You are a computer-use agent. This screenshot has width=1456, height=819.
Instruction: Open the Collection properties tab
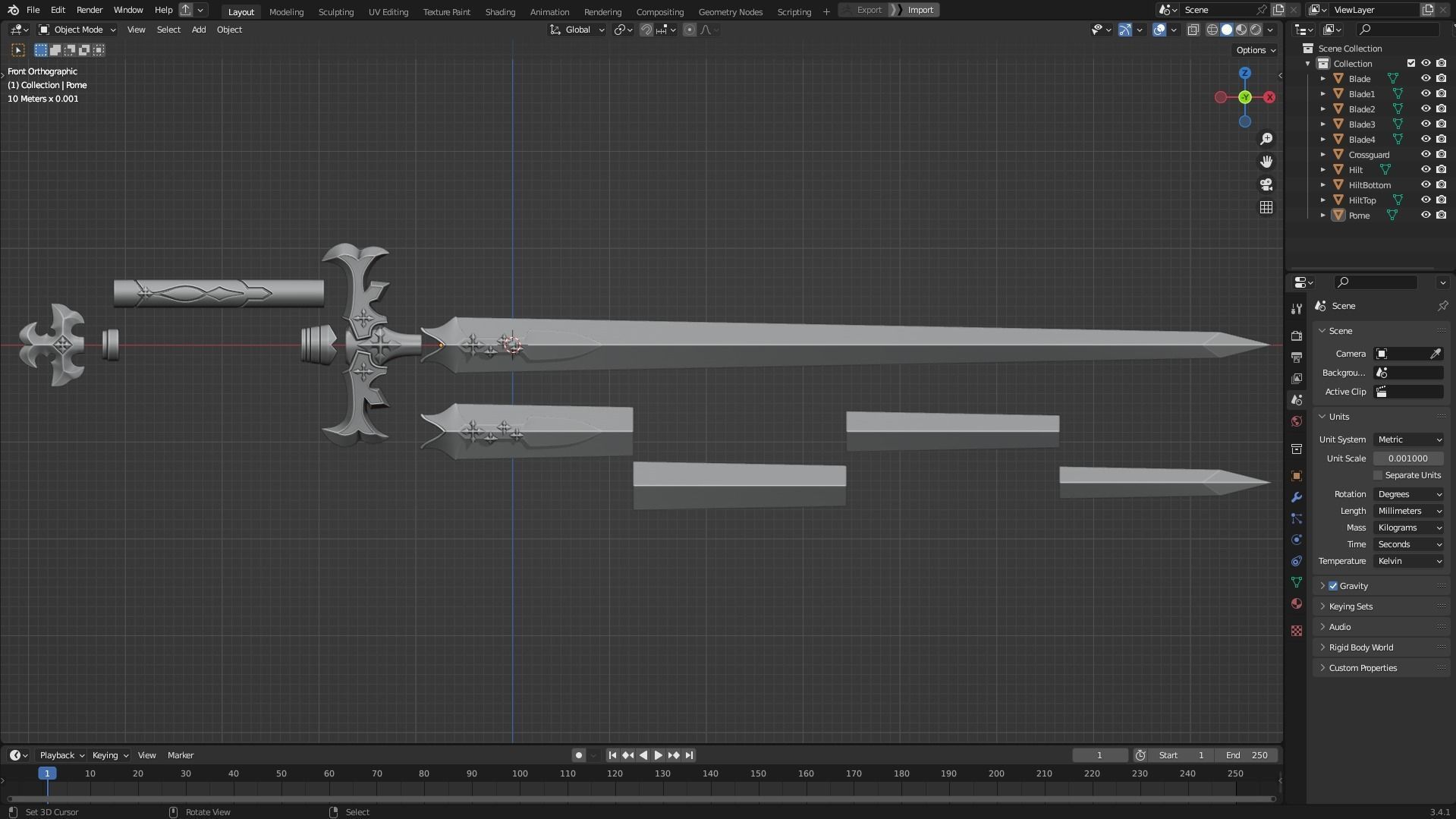tap(1296, 449)
